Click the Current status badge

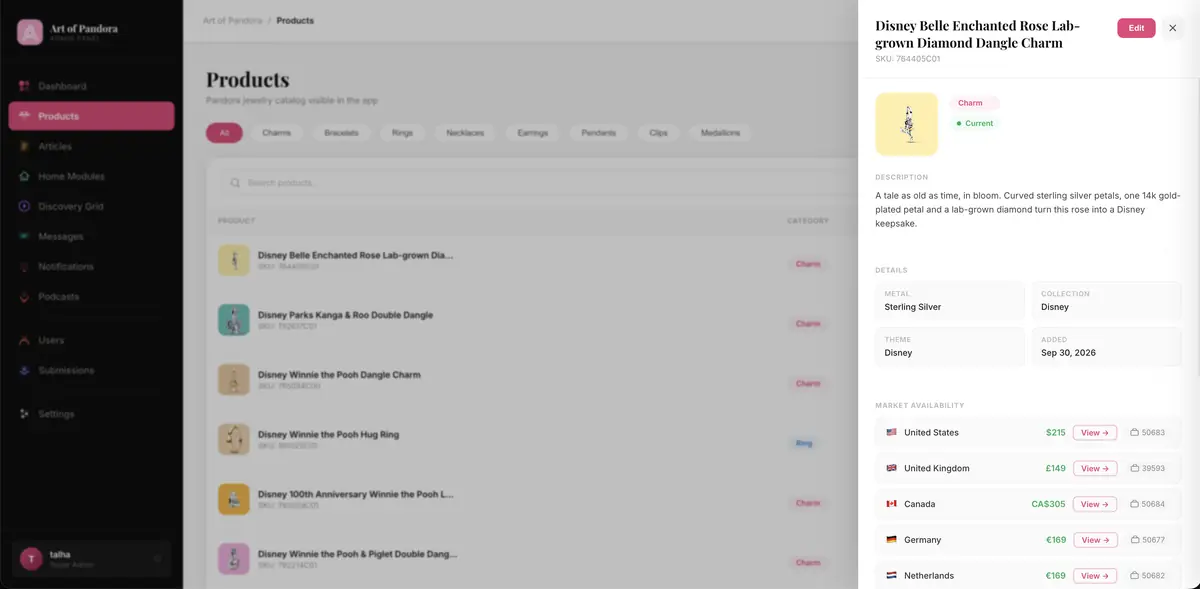tap(974, 123)
